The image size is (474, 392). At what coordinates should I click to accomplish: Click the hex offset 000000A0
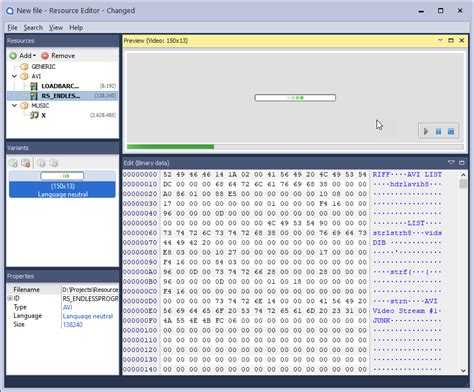[x=140, y=272]
